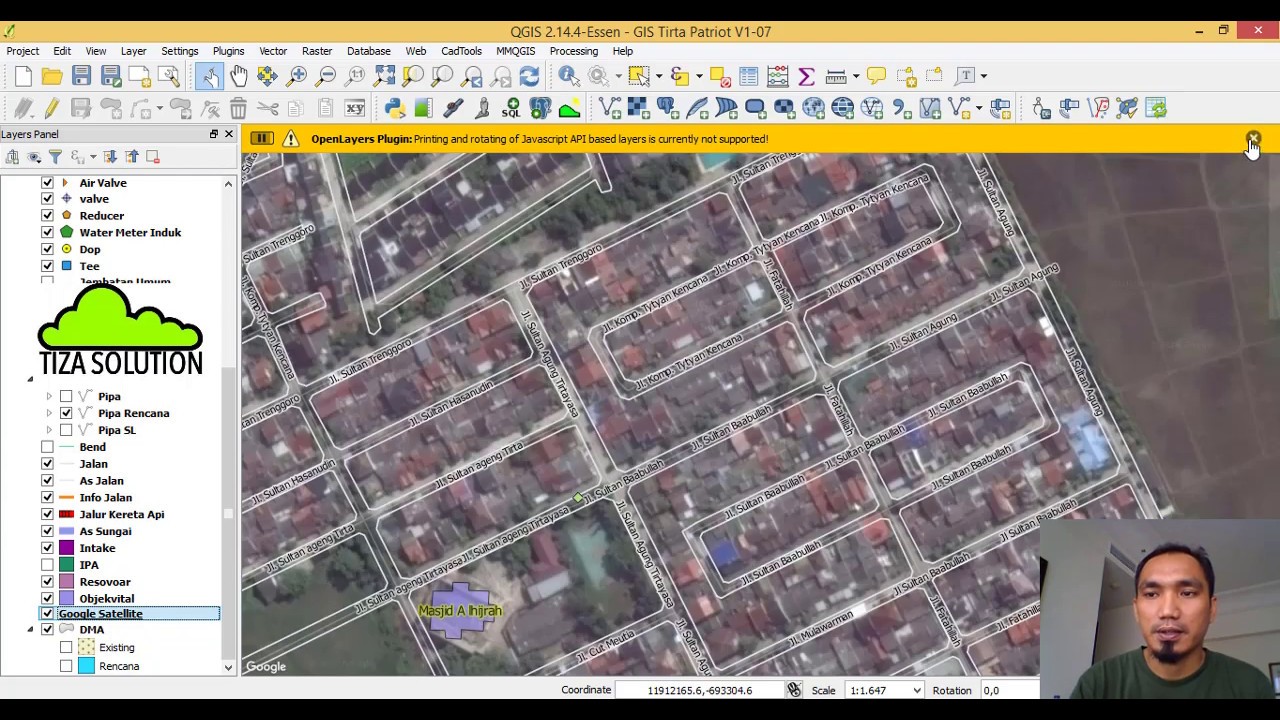Click the Map Tips speech bubble icon

click(876, 76)
